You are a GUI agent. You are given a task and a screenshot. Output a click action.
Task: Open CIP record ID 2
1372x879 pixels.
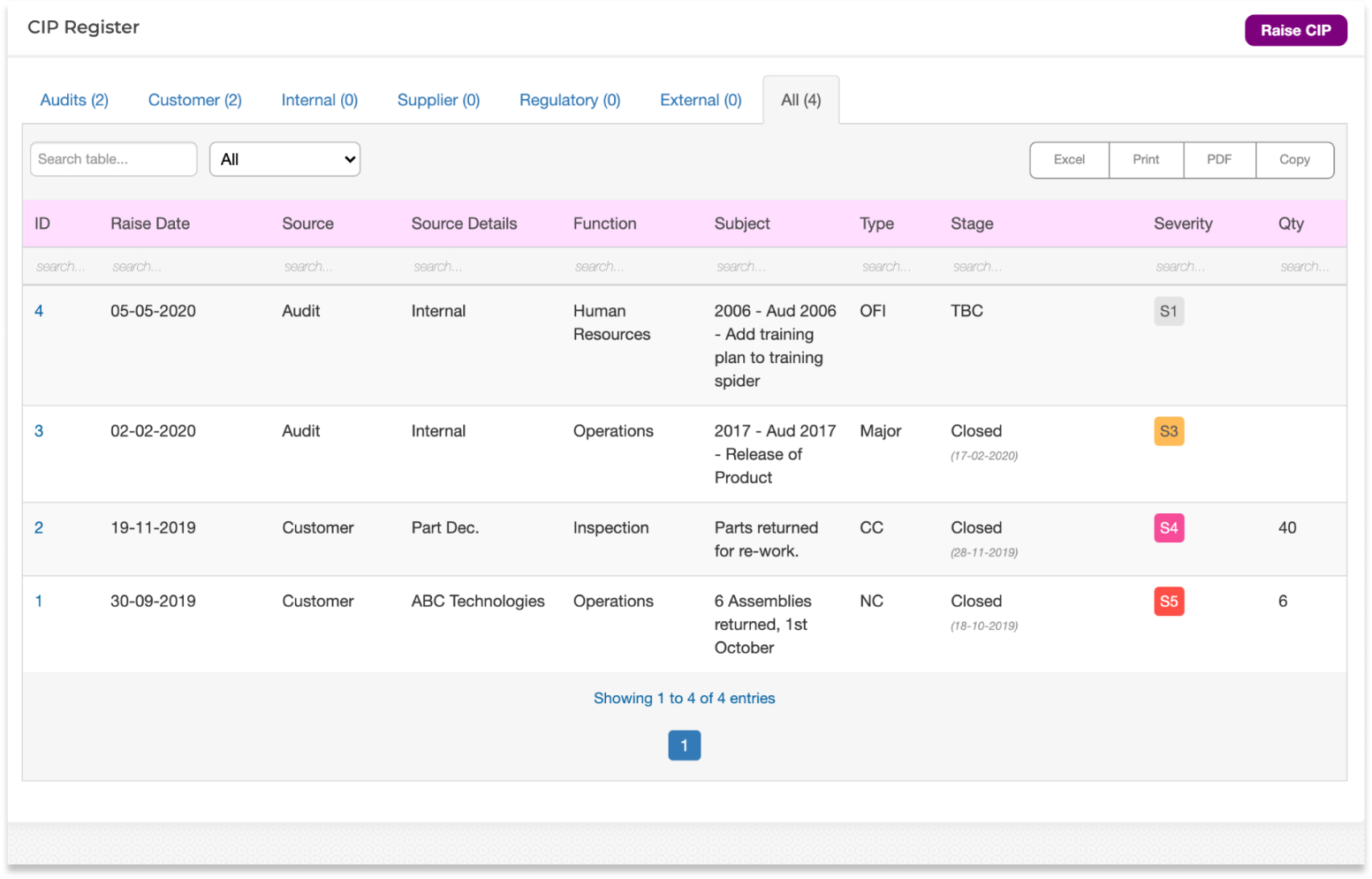39,527
